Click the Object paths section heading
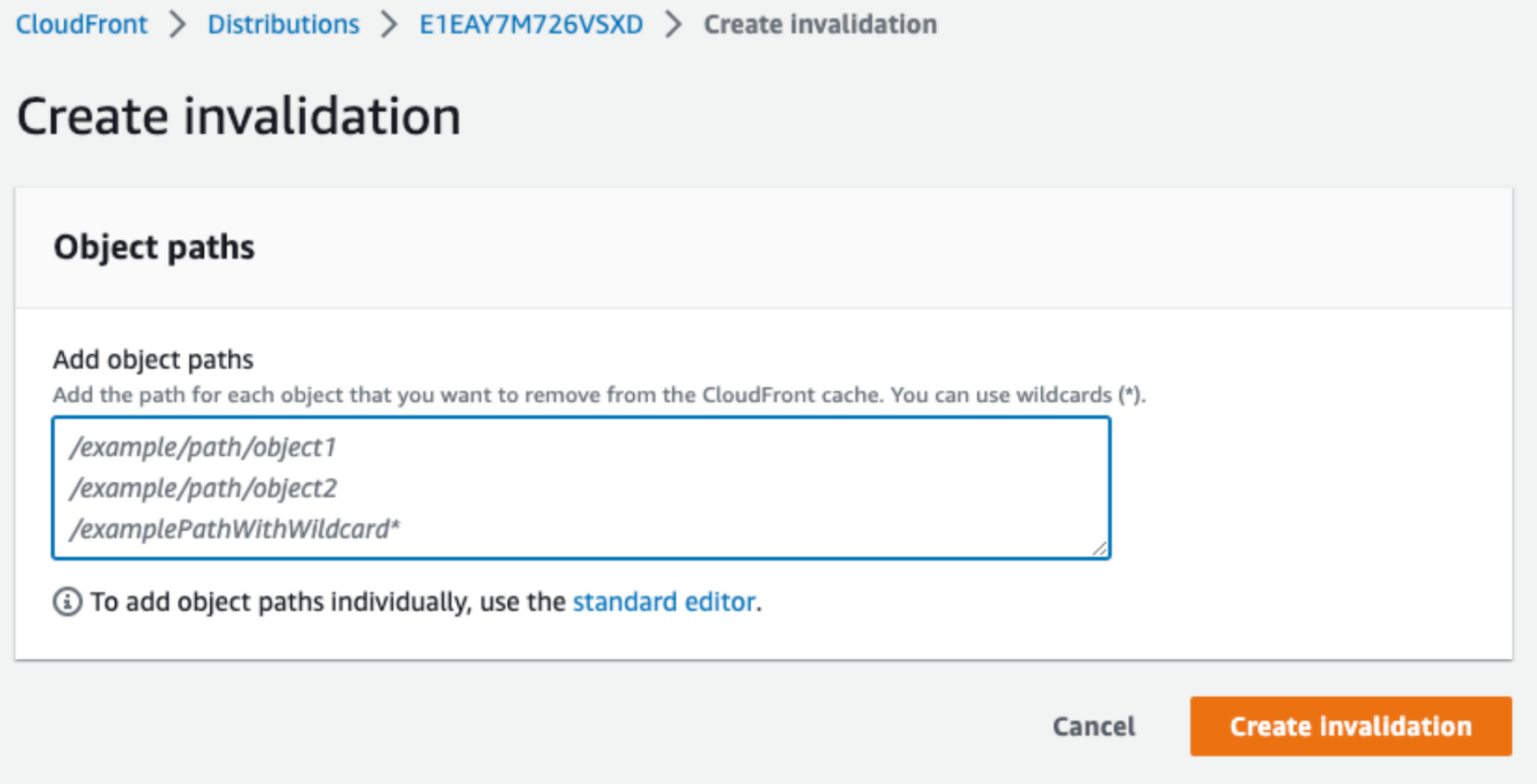Viewport: 1537px width, 784px height. pyautogui.click(x=154, y=247)
